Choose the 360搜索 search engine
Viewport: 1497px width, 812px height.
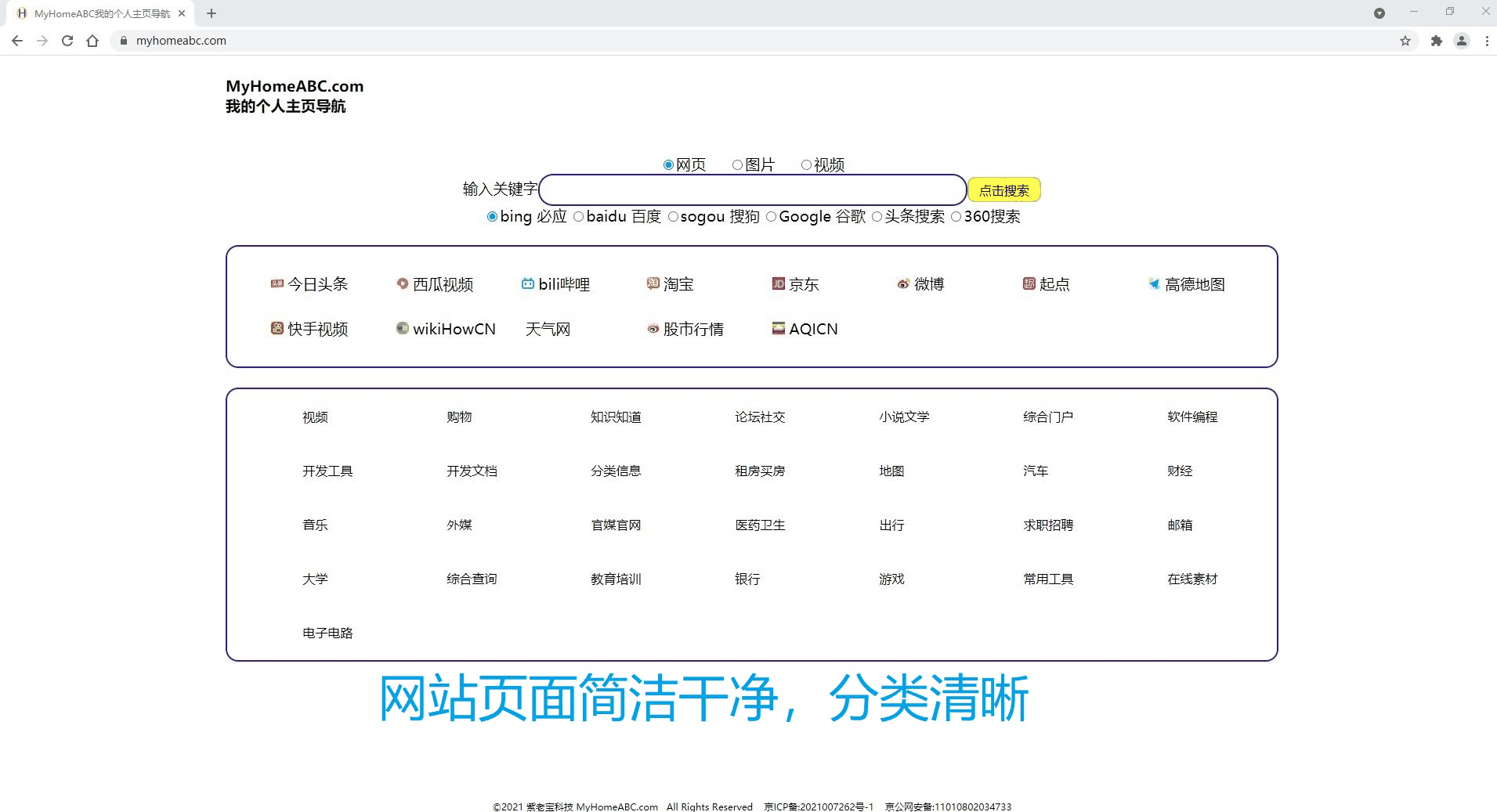[x=956, y=217]
